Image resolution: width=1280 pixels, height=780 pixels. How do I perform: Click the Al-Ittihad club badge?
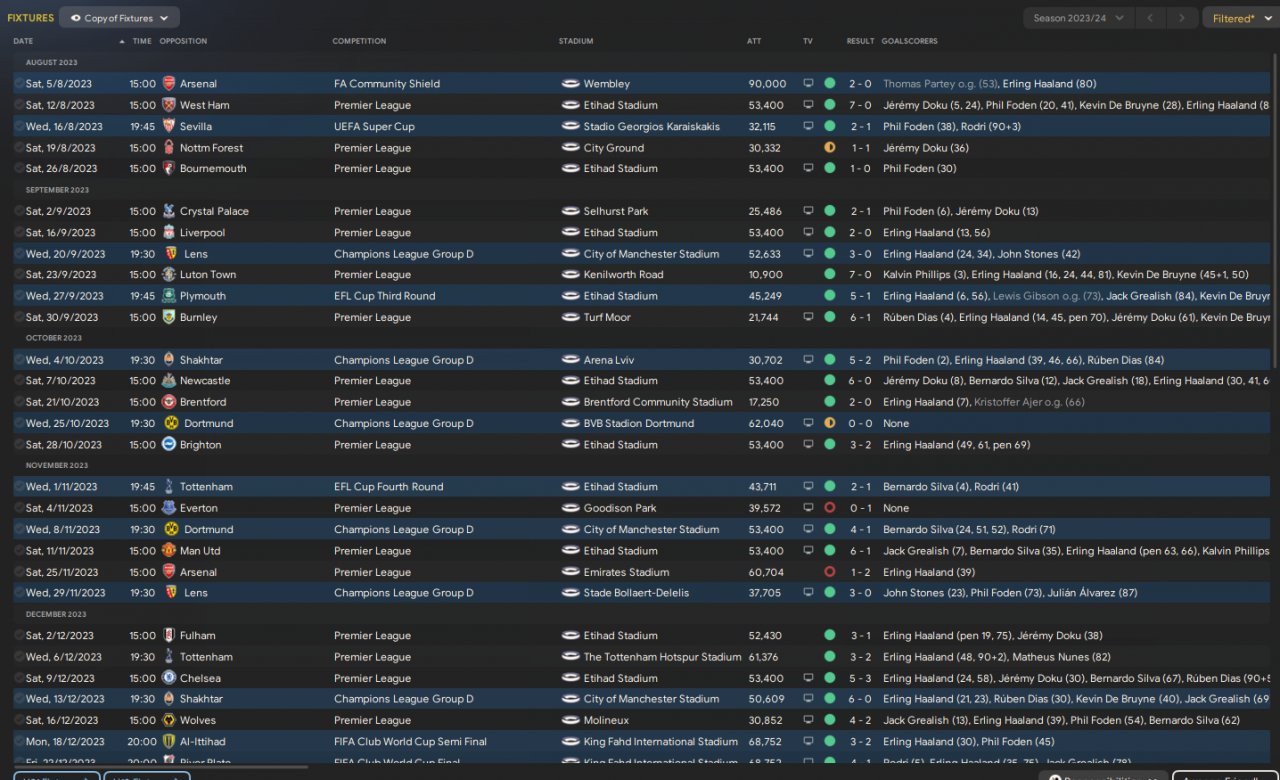(x=168, y=742)
